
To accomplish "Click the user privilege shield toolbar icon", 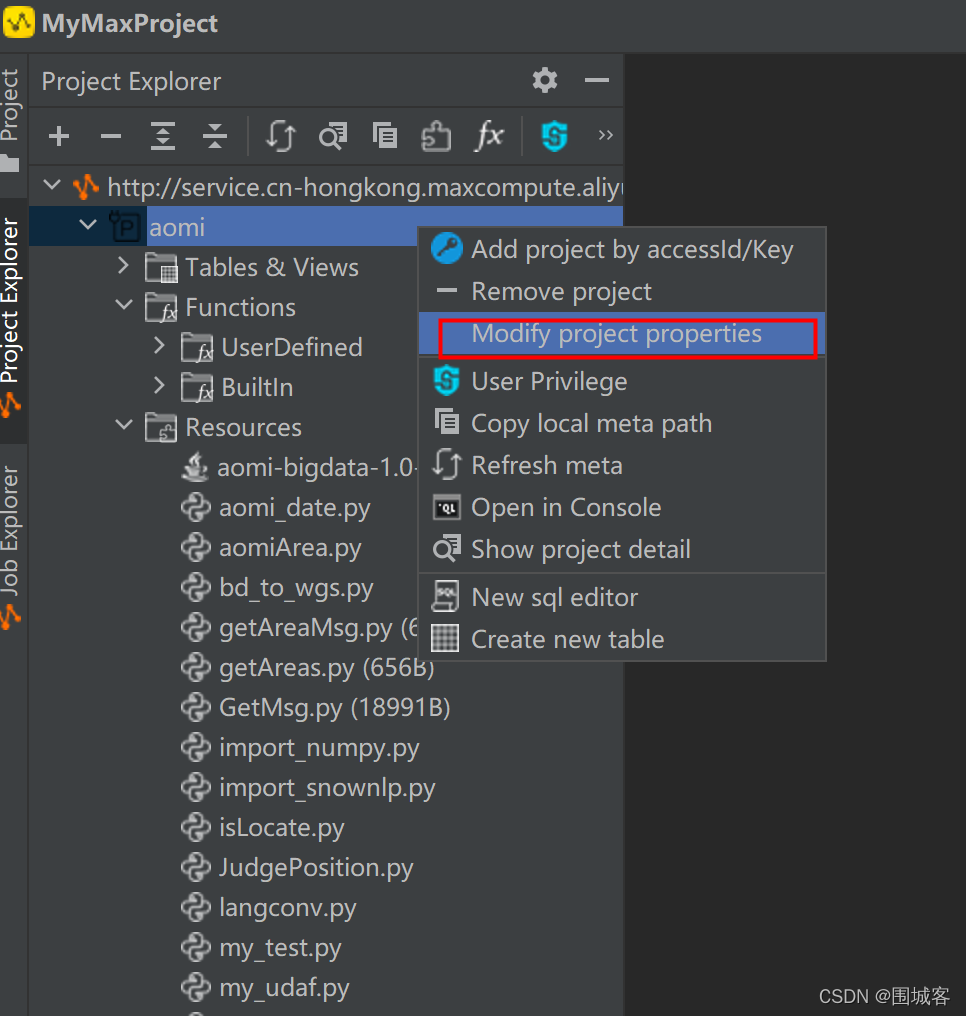I will [555, 136].
